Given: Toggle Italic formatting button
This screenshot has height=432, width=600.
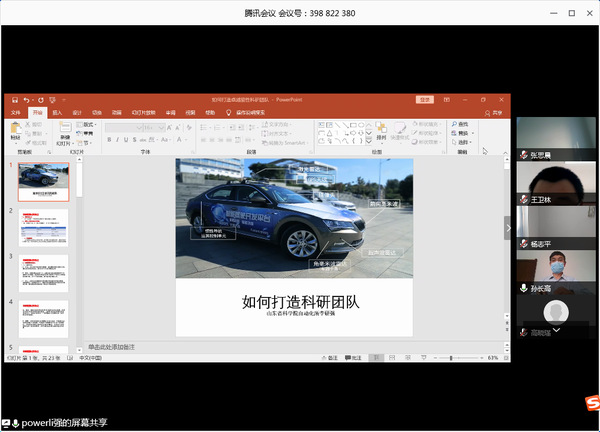Looking at the screenshot, I should coord(117,140).
